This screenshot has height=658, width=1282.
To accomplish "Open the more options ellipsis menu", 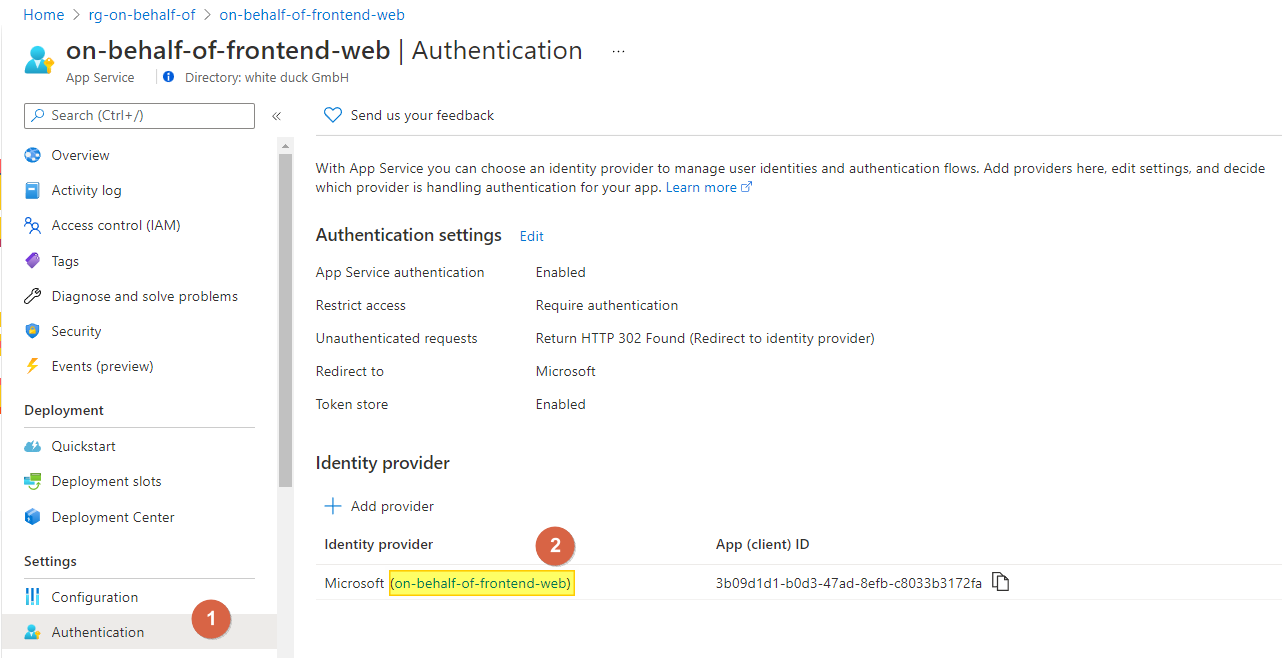I will 618,51.
